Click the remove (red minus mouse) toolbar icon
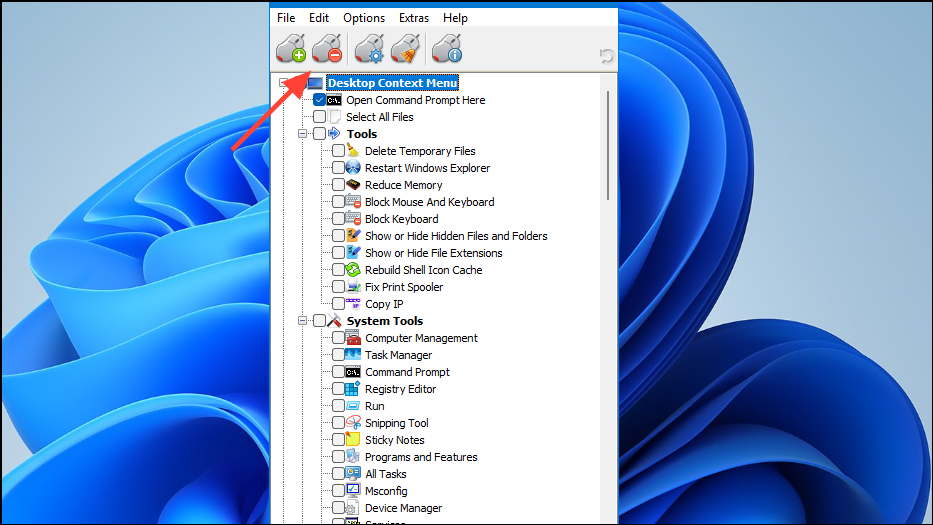The image size is (933, 525). click(327, 48)
